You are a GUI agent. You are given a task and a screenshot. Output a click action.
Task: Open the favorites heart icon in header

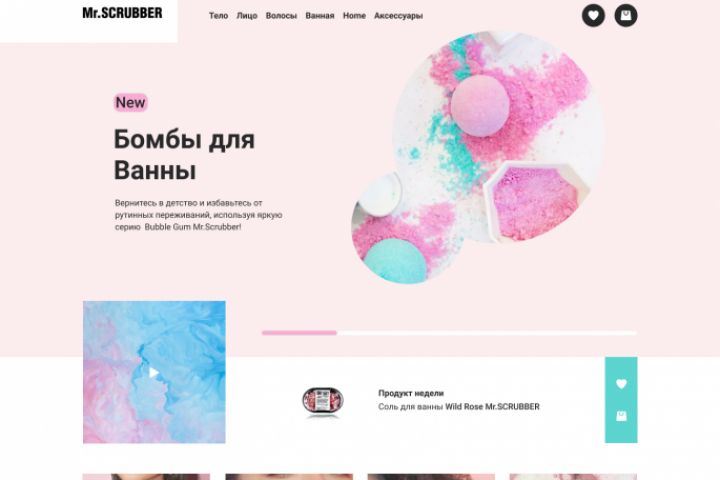(x=593, y=16)
